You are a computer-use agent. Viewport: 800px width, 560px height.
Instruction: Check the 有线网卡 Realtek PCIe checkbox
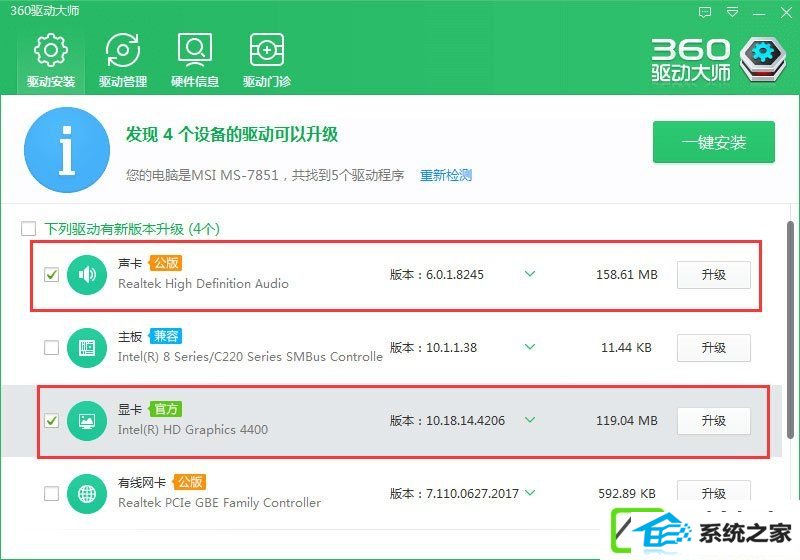click(52, 493)
